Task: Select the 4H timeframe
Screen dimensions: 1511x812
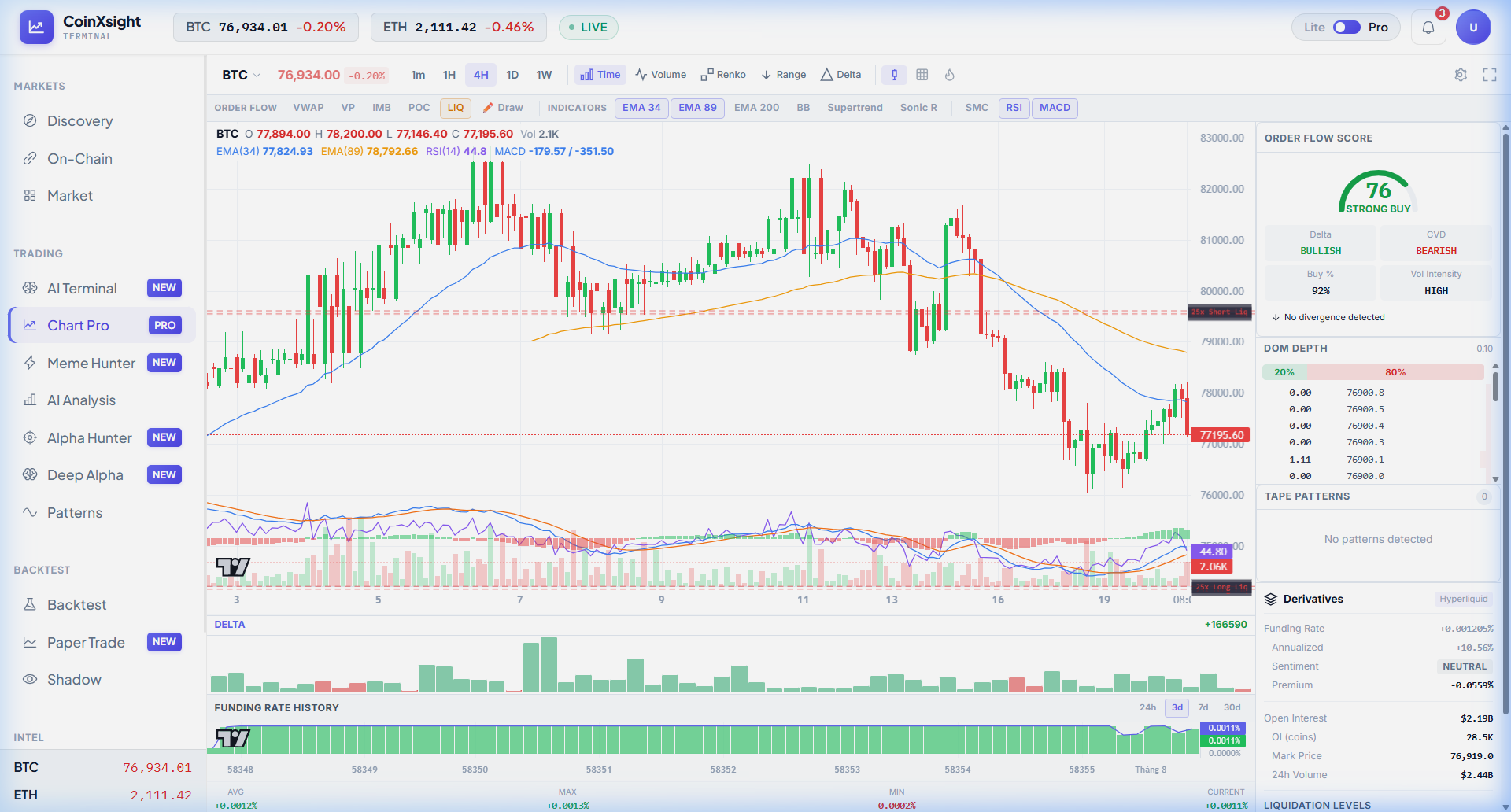Action: [x=481, y=75]
